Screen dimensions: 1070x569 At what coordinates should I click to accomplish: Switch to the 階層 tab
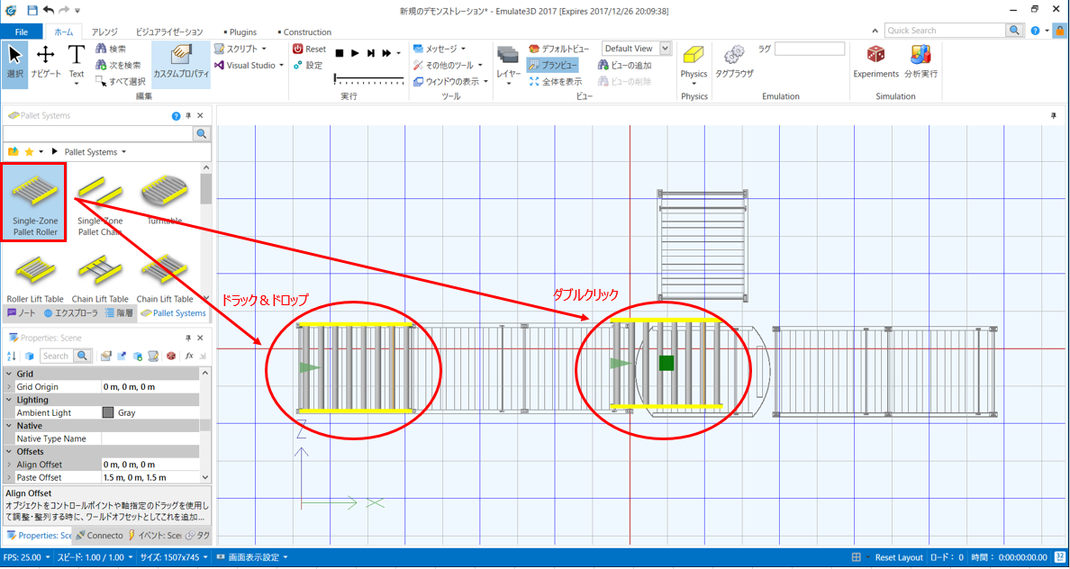click(x=120, y=313)
